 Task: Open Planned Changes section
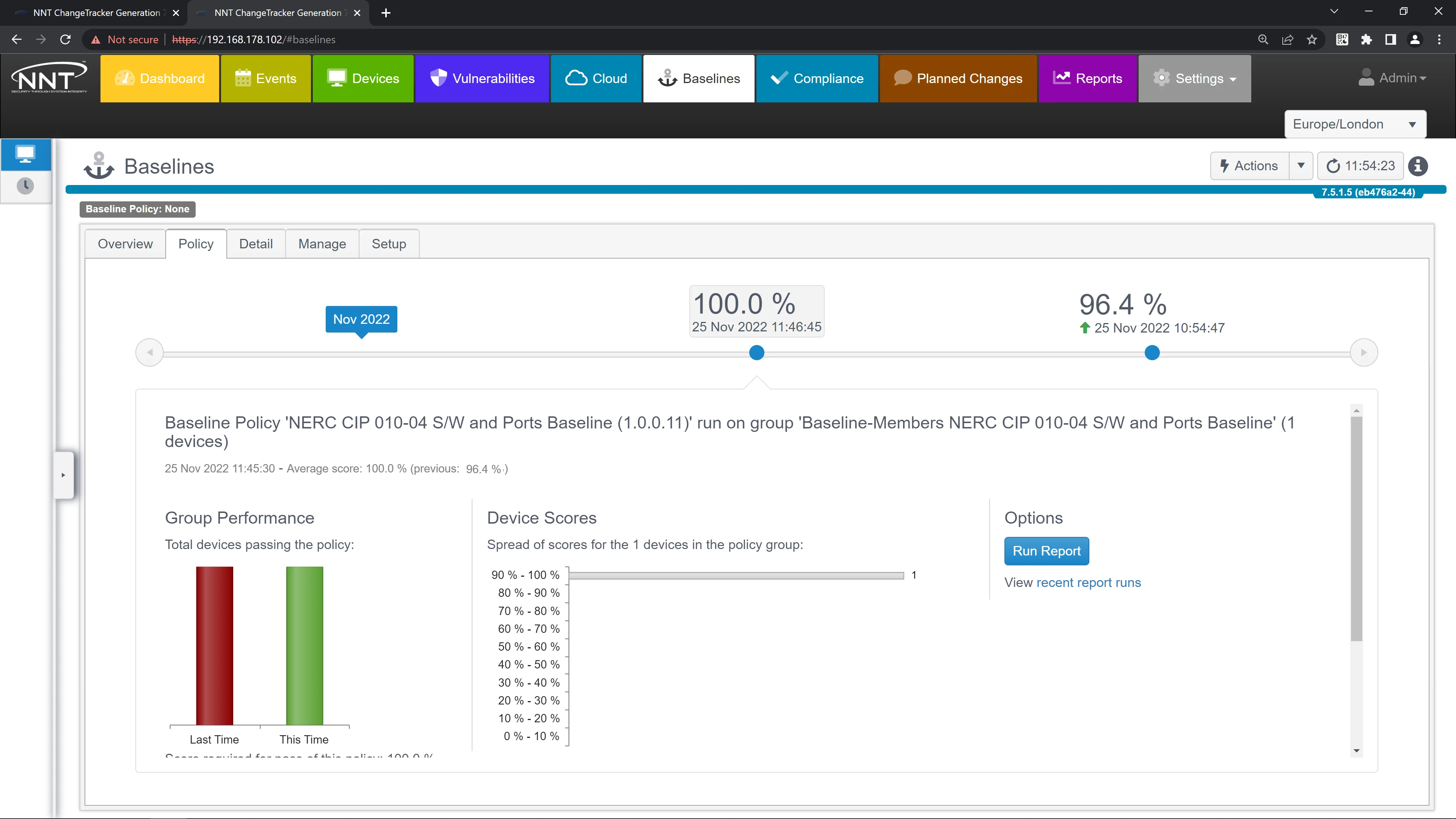(x=958, y=78)
